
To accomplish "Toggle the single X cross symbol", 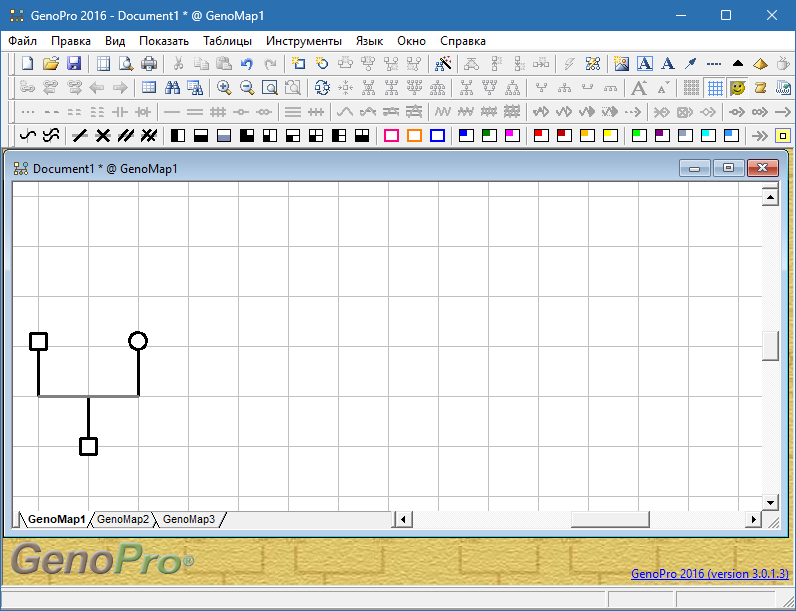I will click(x=103, y=135).
